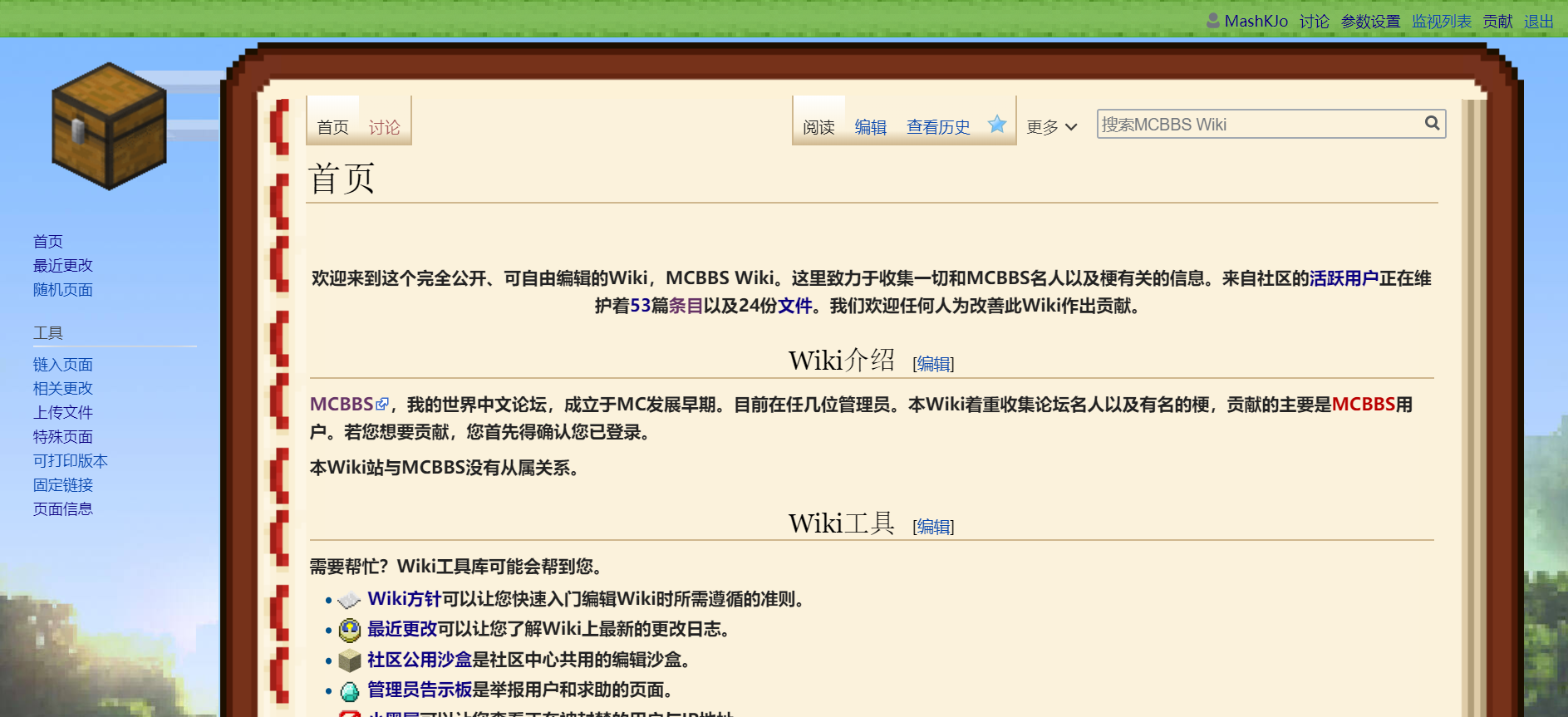
Task: Open 最近更改 link in the tools list
Action: (x=402, y=630)
